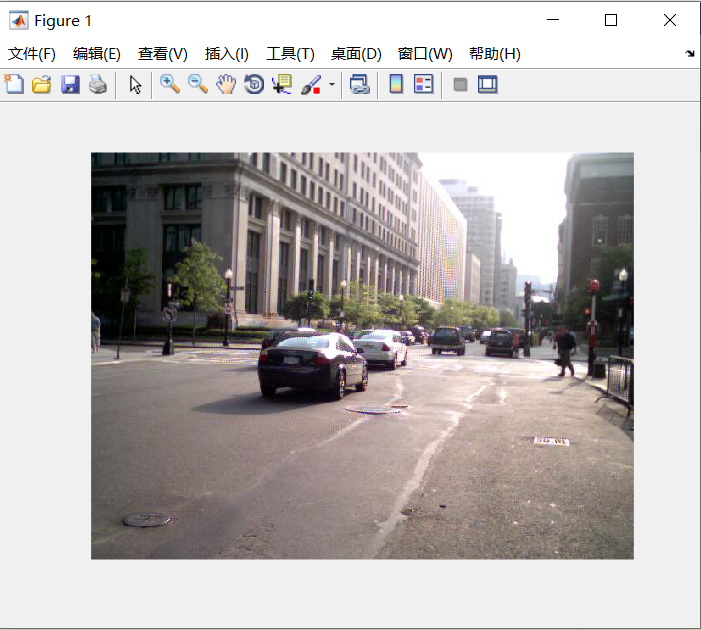This screenshot has height=630, width=701.
Task: Select the Data Cursor tool
Action: (282, 84)
